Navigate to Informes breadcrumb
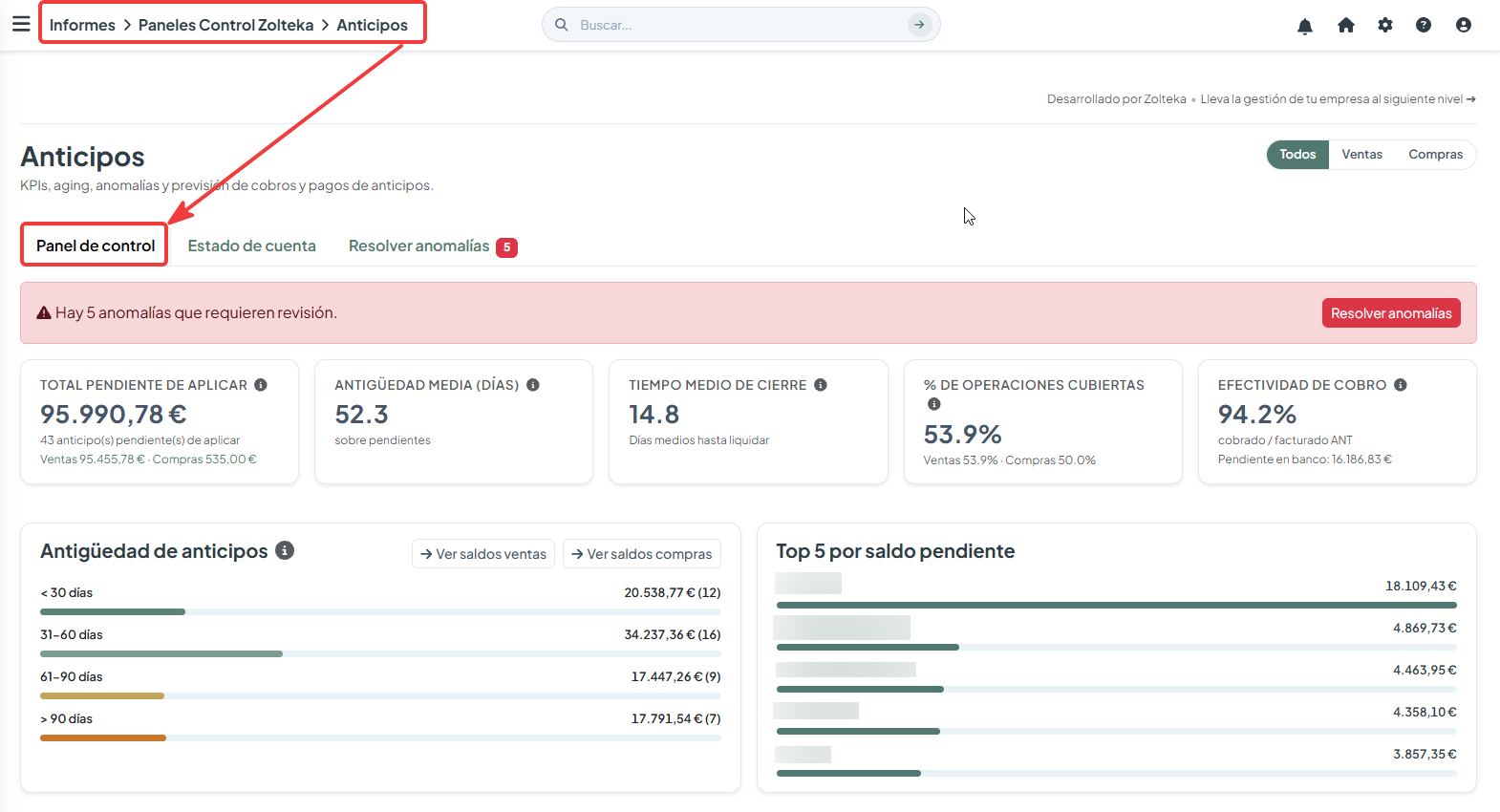Image resolution: width=1500 pixels, height=812 pixels. tap(82, 25)
